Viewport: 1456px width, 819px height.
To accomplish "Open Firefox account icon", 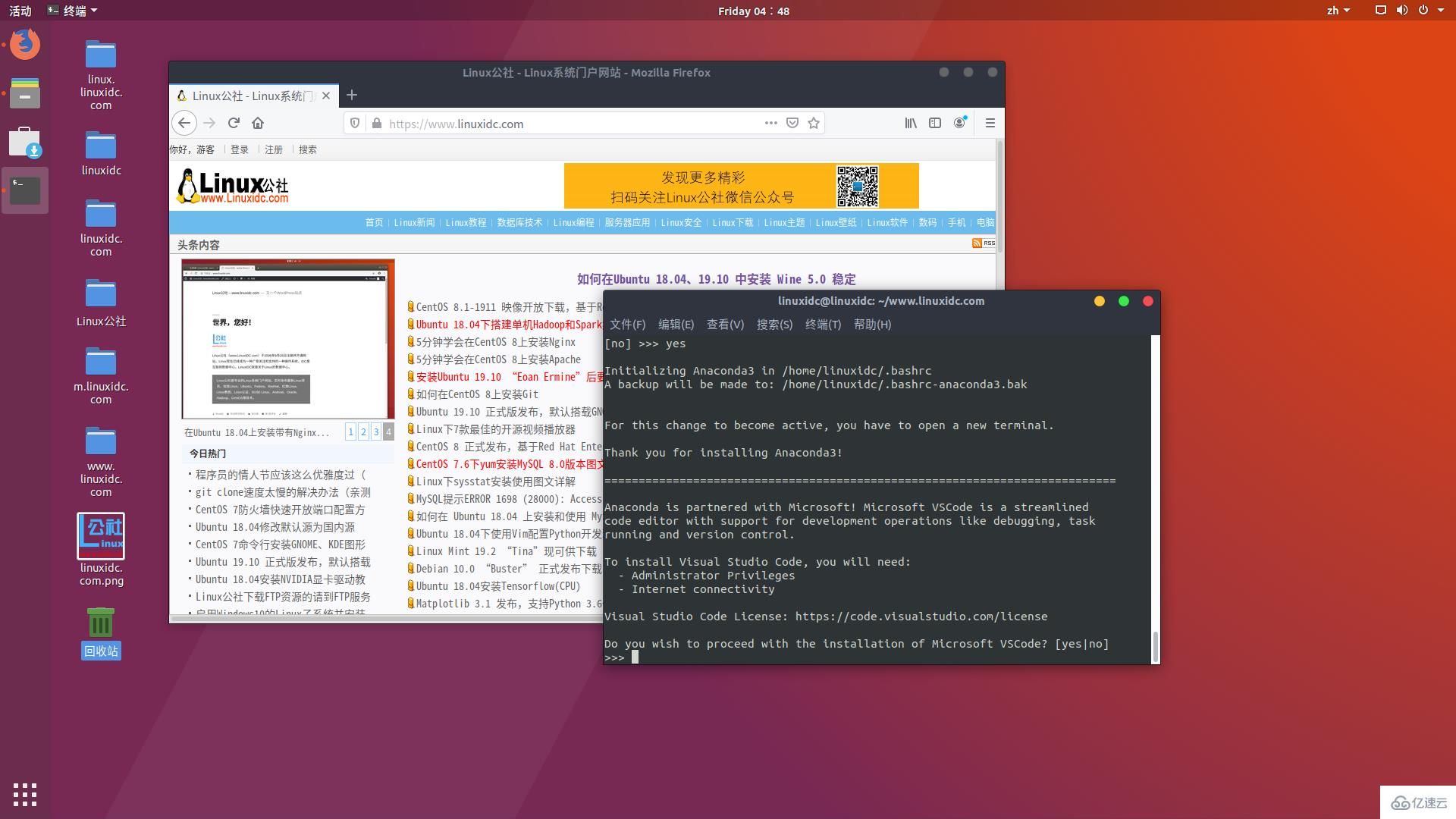I will click(960, 123).
